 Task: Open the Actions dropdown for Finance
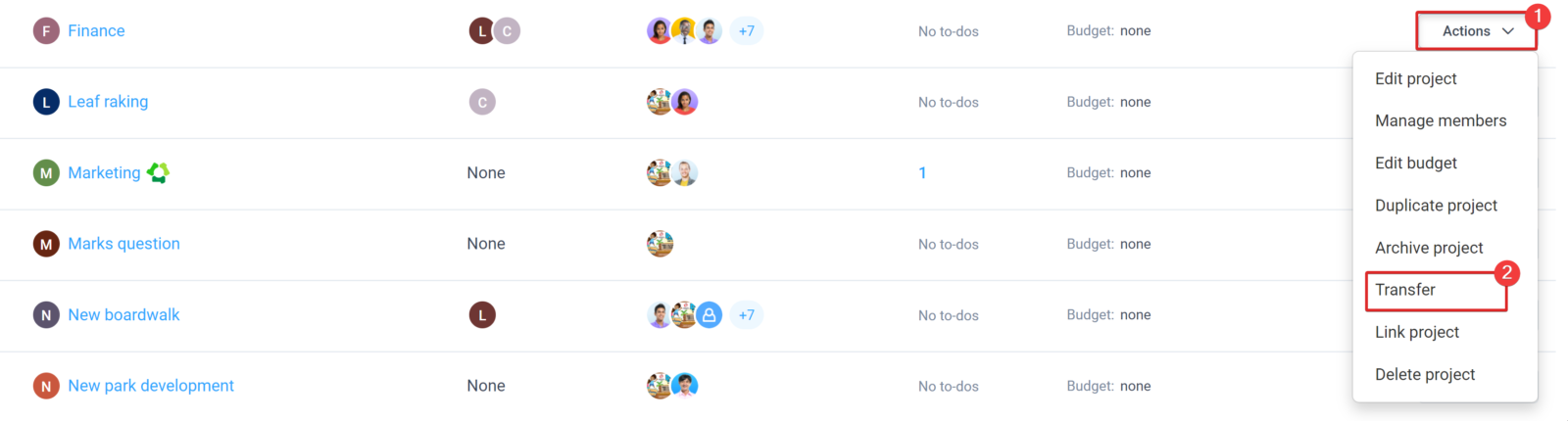coord(1477,31)
